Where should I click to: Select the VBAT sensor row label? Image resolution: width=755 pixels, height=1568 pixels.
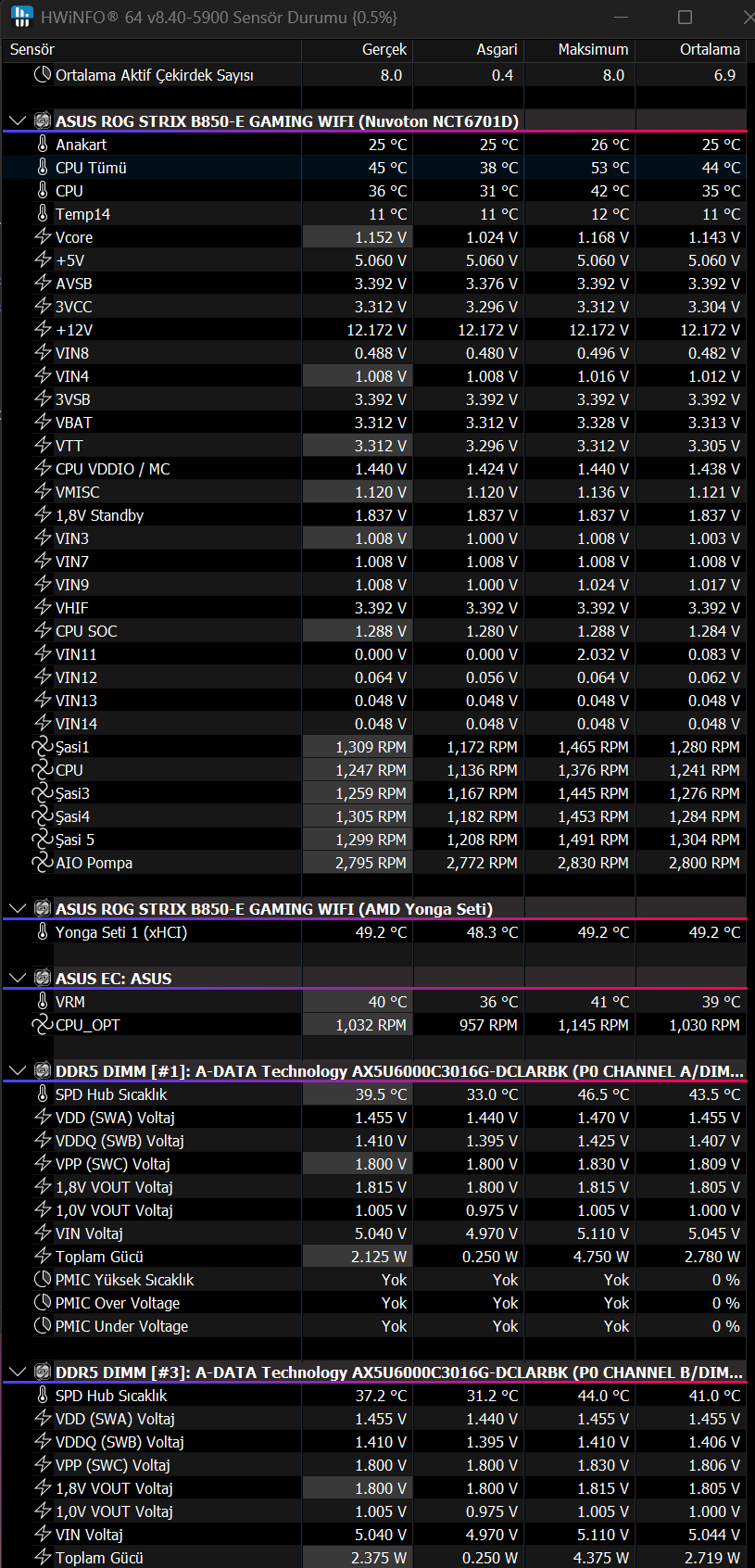pyautogui.click(x=74, y=422)
